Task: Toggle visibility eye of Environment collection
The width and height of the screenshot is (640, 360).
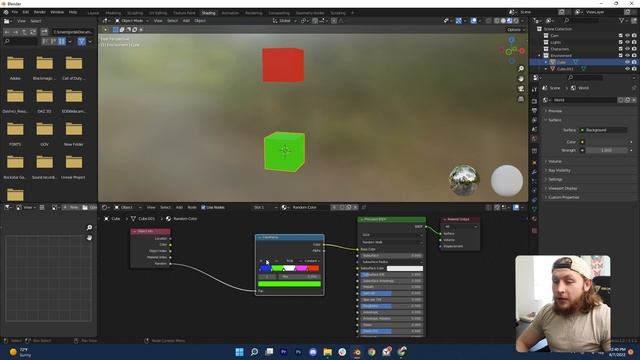Action: point(627,55)
